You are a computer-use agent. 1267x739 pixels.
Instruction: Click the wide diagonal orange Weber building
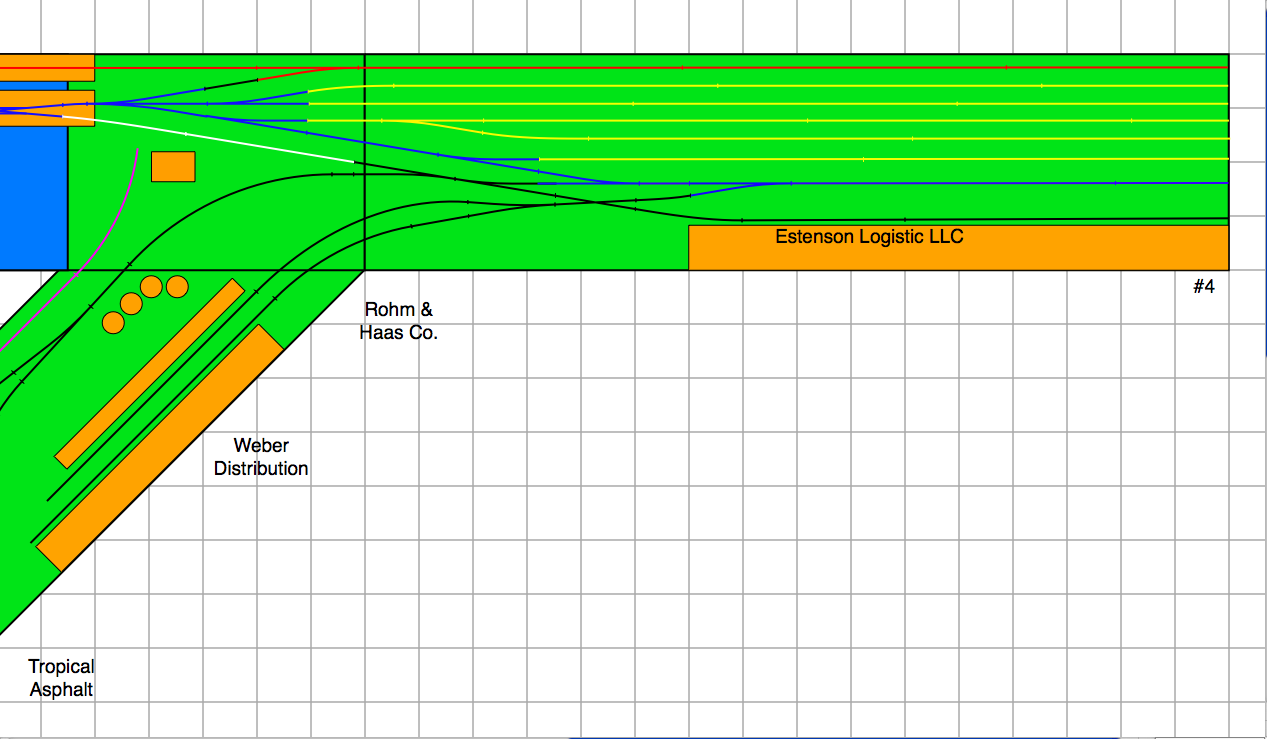[x=160, y=447]
